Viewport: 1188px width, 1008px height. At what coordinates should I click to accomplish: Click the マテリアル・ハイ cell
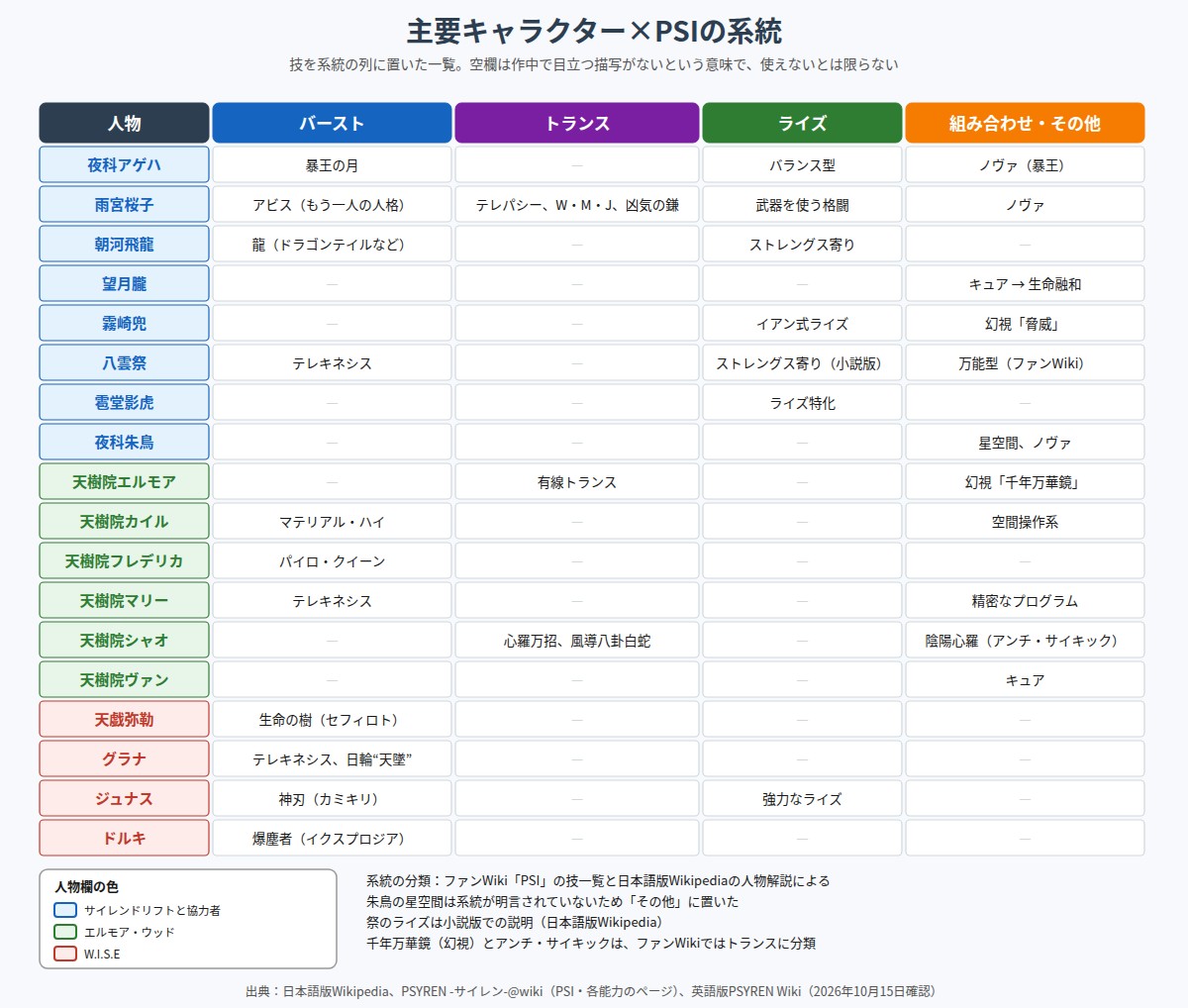[x=332, y=521]
